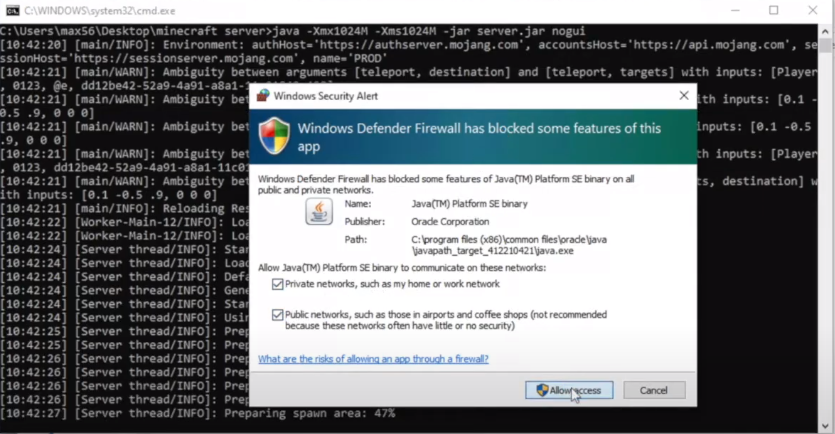Click the cmd vertical scrollbar thumb
The image size is (835, 434).
point(825,45)
